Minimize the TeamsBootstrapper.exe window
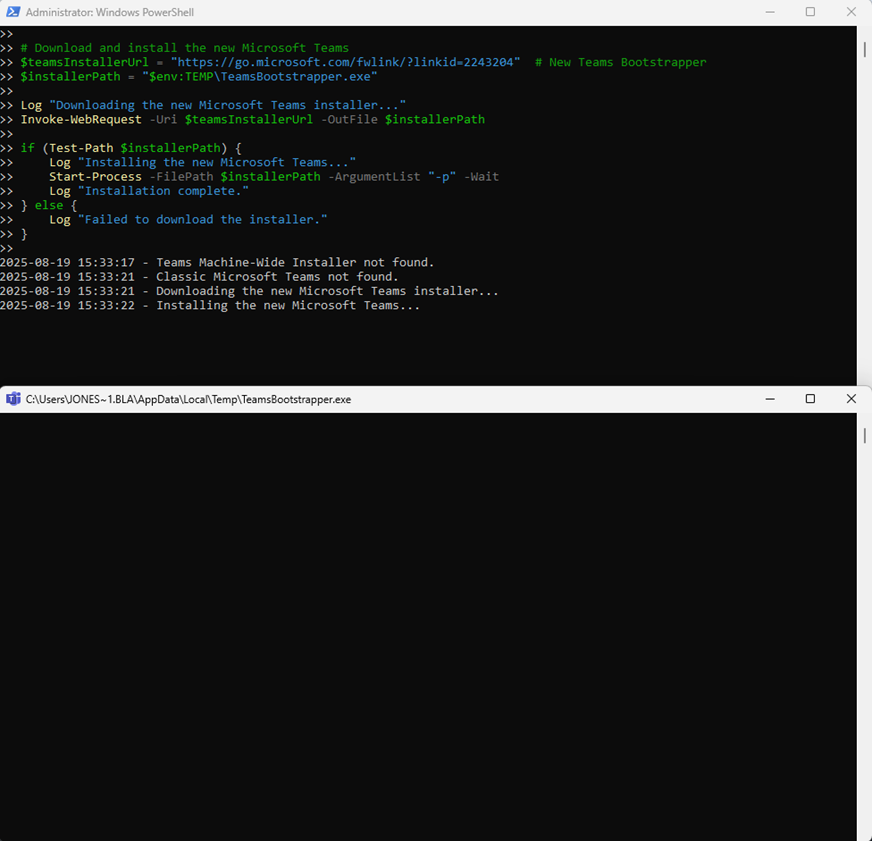Image resolution: width=872 pixels, height=841 pixels. (x=769, y=398)
